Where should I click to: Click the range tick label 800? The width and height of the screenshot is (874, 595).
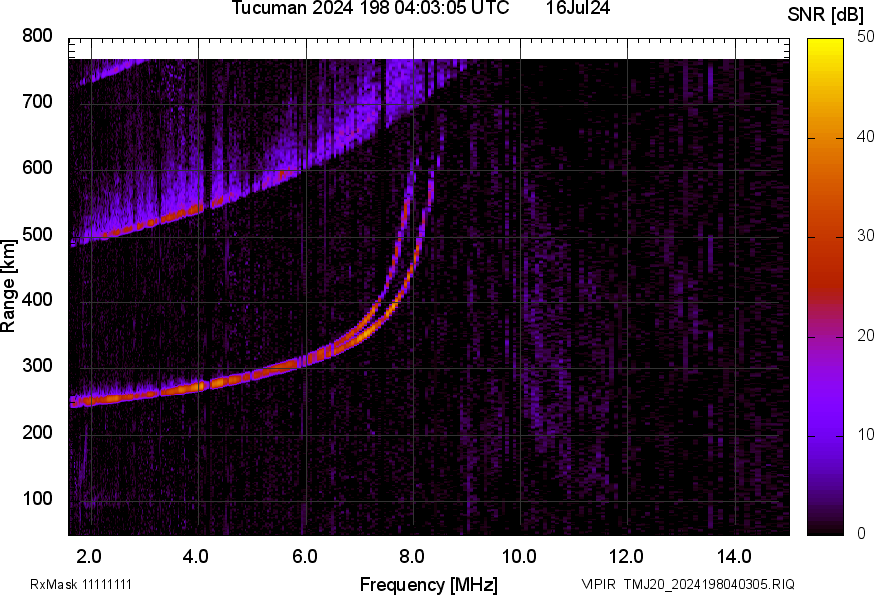click(37, 36)
